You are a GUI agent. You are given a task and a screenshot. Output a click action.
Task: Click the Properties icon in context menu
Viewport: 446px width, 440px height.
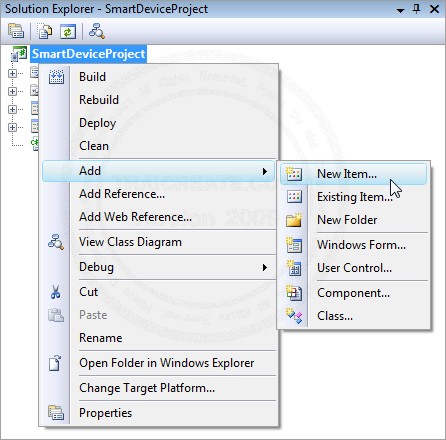click(x=56, y=412)
